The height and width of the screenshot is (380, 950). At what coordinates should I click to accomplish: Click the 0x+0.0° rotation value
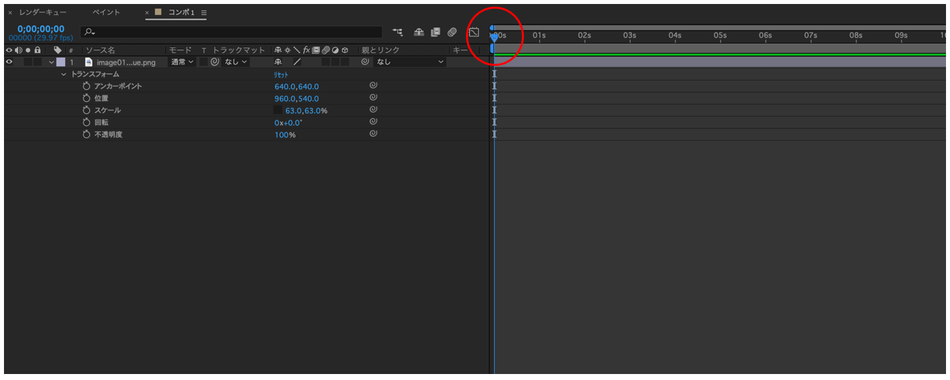pos(288,122)
